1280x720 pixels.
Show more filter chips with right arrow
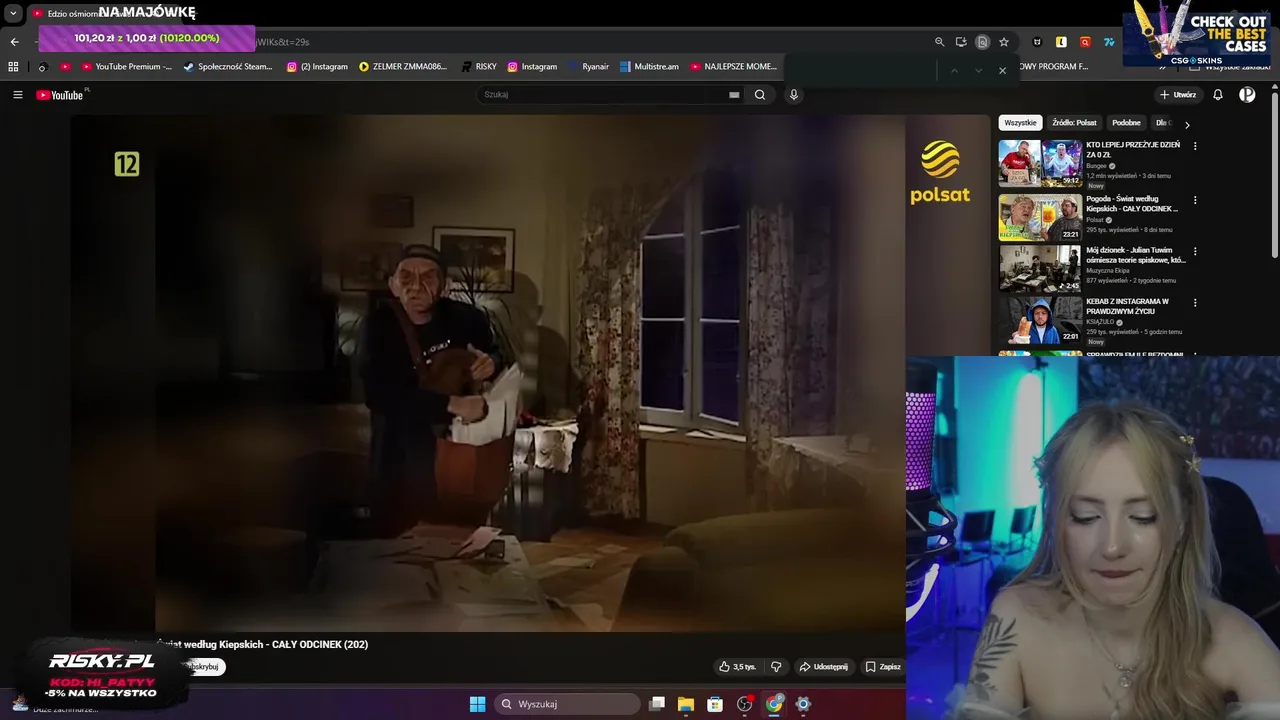pyautogui.click(x=1187, y=125)
